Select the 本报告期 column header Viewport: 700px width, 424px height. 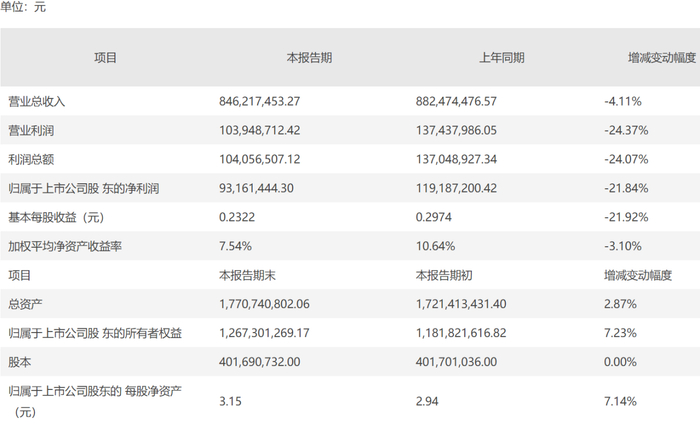[x=309, y=58]
